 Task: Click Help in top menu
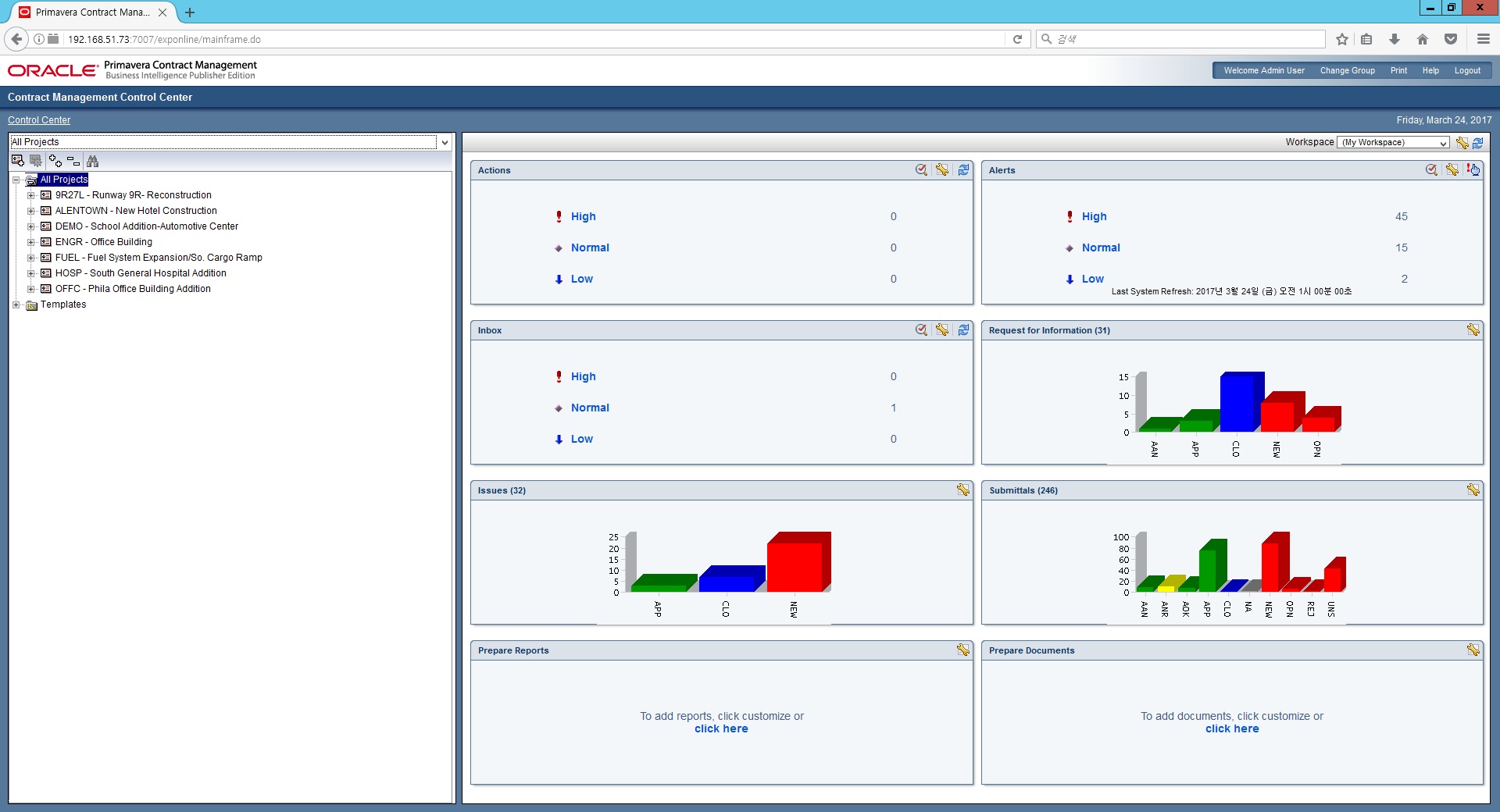click(x=1430, y=70)
